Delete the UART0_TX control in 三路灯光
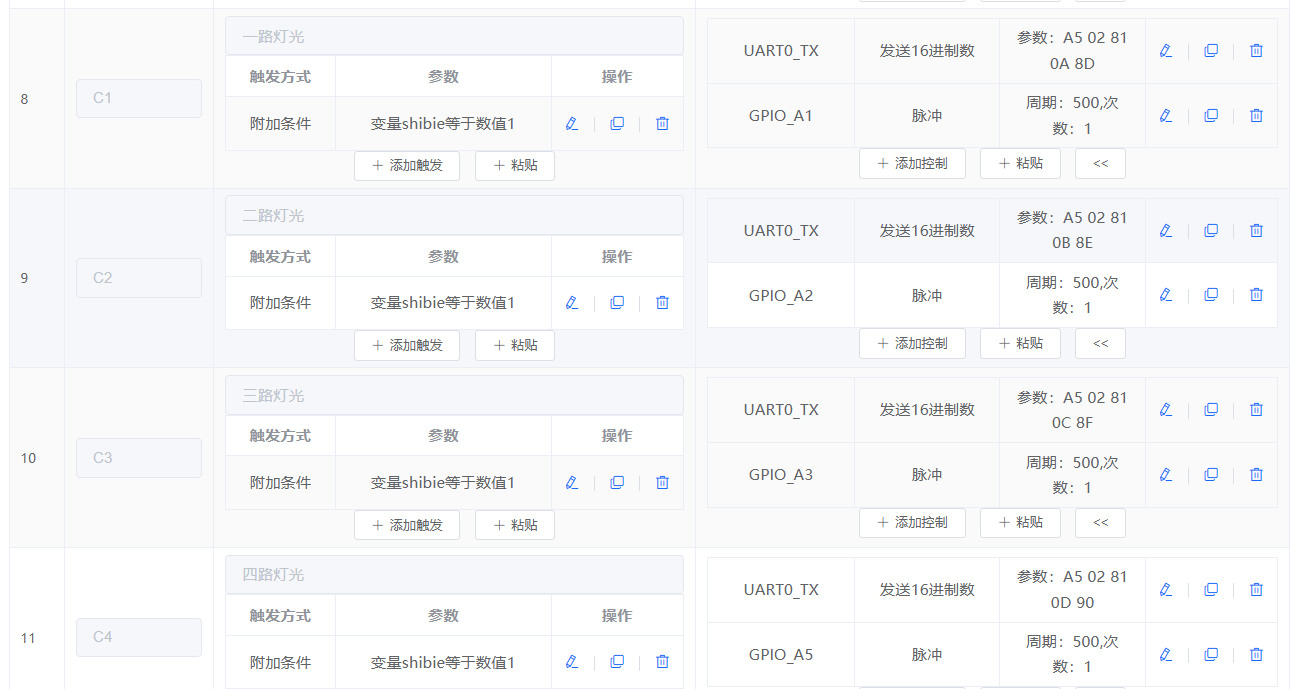Image resolution: width=1297 pixels, height=689 pixels. coord(1256,409)
